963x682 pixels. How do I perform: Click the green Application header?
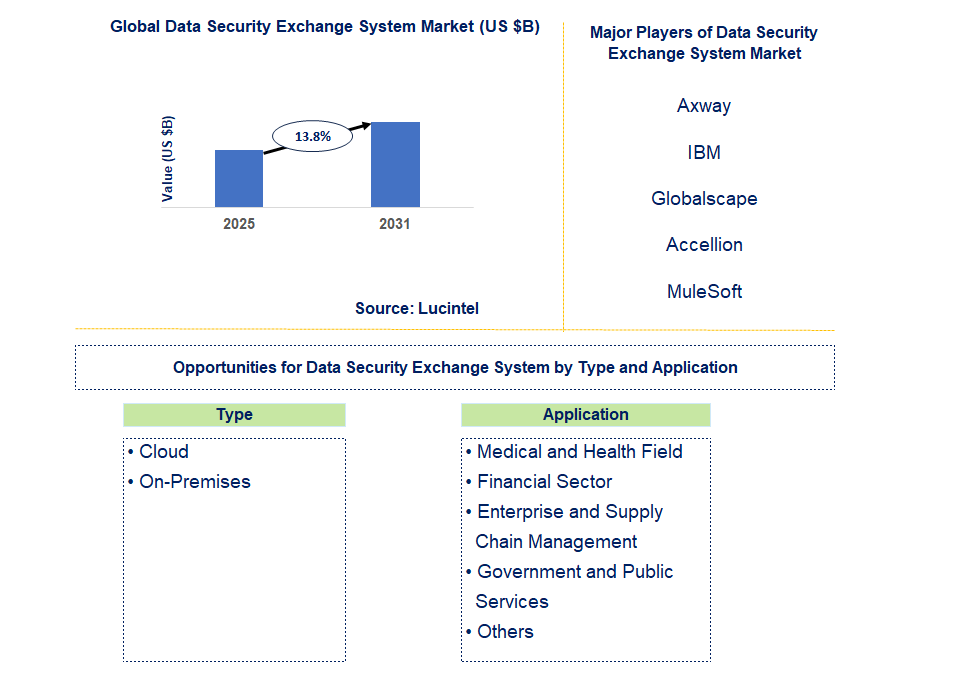point(586,415)
